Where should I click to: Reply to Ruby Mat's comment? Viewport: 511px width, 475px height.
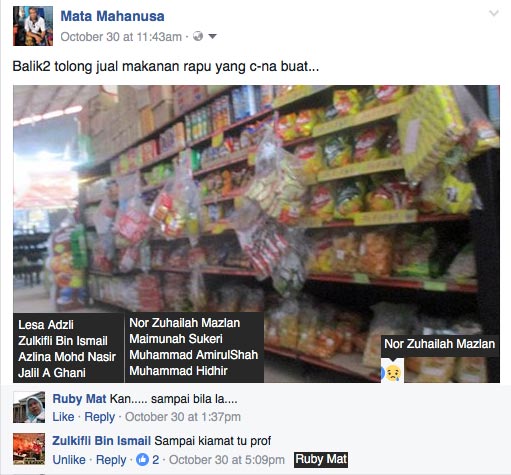click(100, 417)
